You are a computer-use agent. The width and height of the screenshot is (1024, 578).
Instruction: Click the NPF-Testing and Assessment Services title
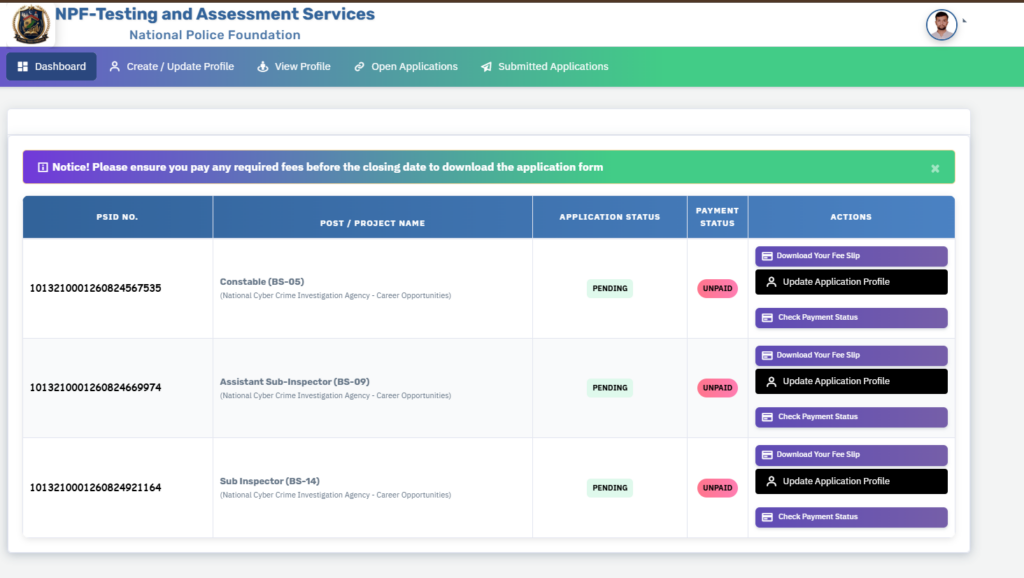point(215,14)
